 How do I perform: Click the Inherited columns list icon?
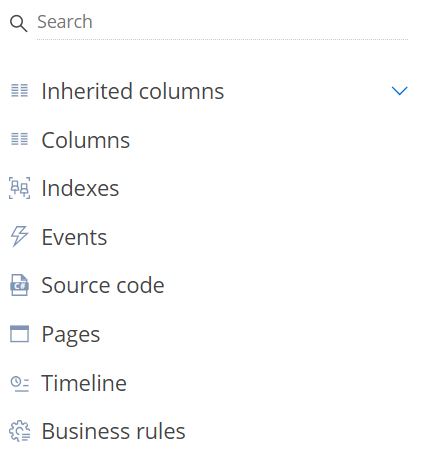[20, 91]
